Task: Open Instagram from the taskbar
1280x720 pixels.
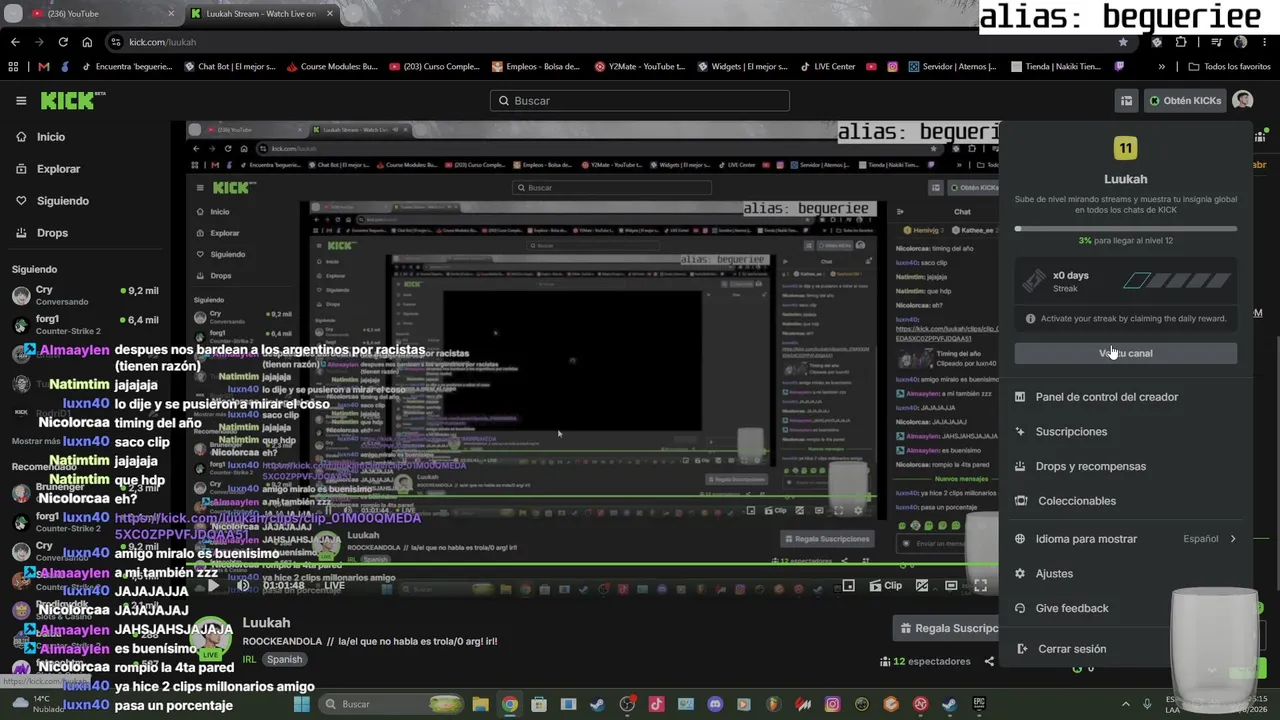Action: tap(832, 704)
